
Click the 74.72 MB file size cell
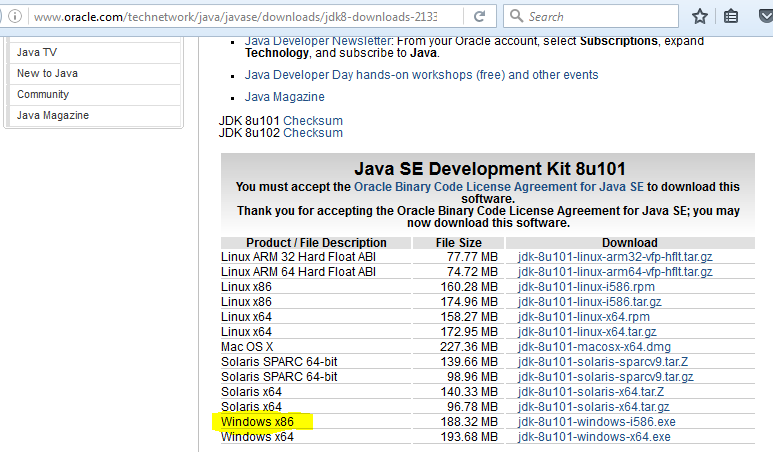click(x=472, y=272)
